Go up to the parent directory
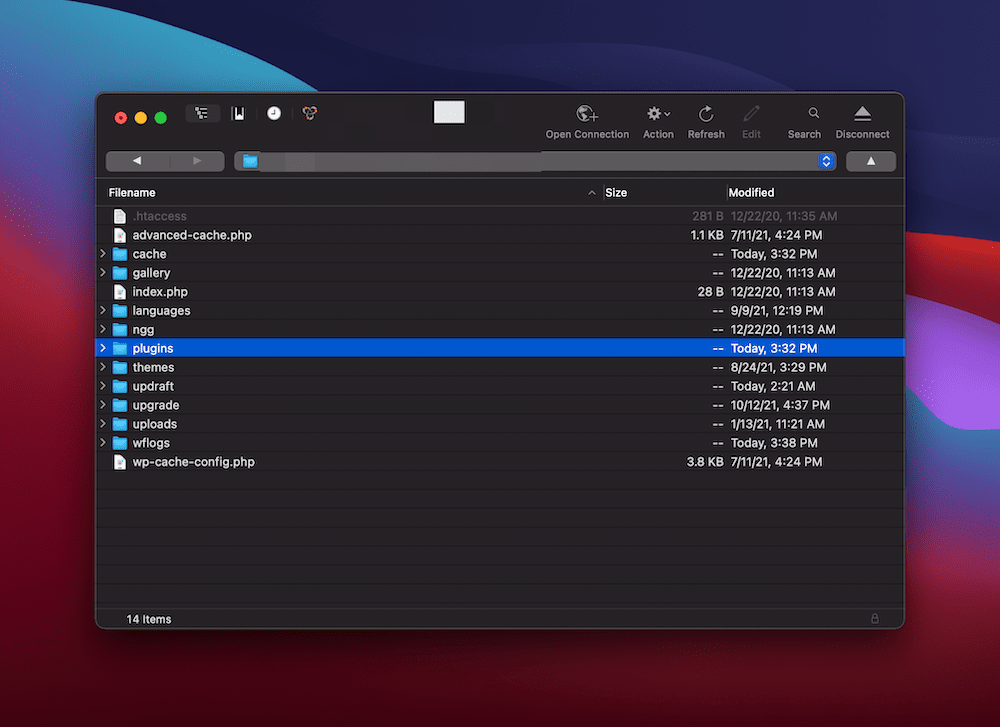 pyautogui.click(x=871, y=161)
